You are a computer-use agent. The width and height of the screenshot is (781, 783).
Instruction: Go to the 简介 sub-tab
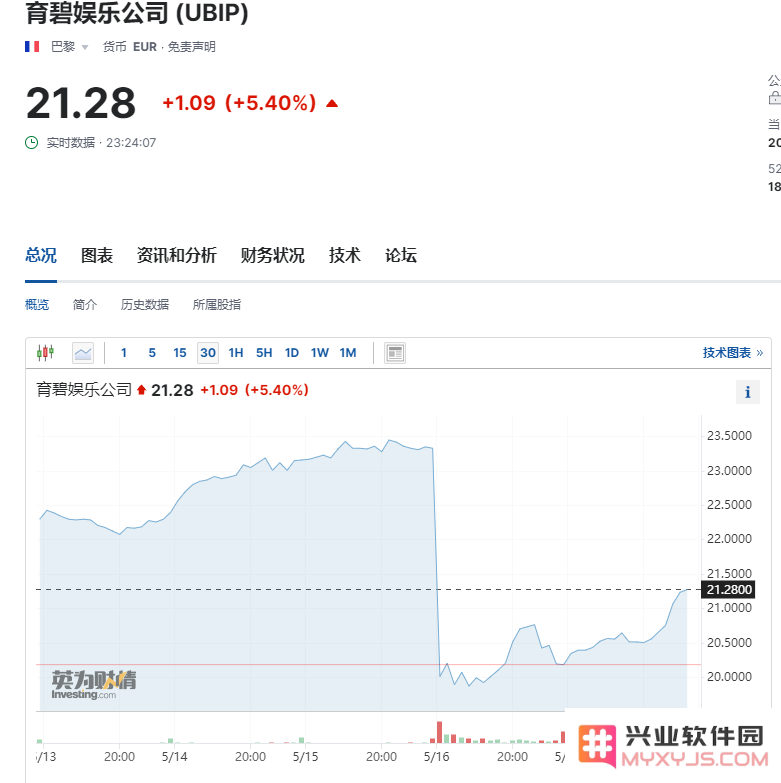tap(85, 305)
